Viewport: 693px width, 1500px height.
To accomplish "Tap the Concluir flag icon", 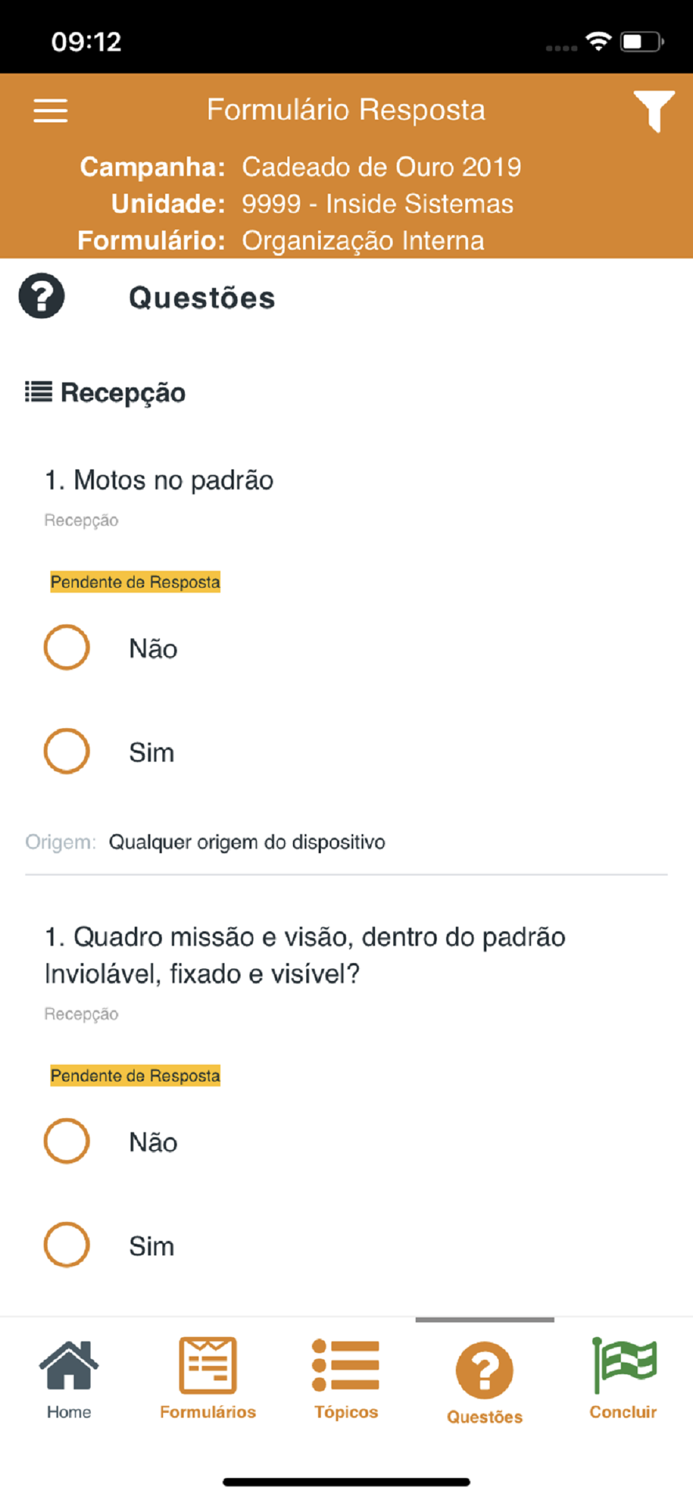I will [x=623, y=1370].
